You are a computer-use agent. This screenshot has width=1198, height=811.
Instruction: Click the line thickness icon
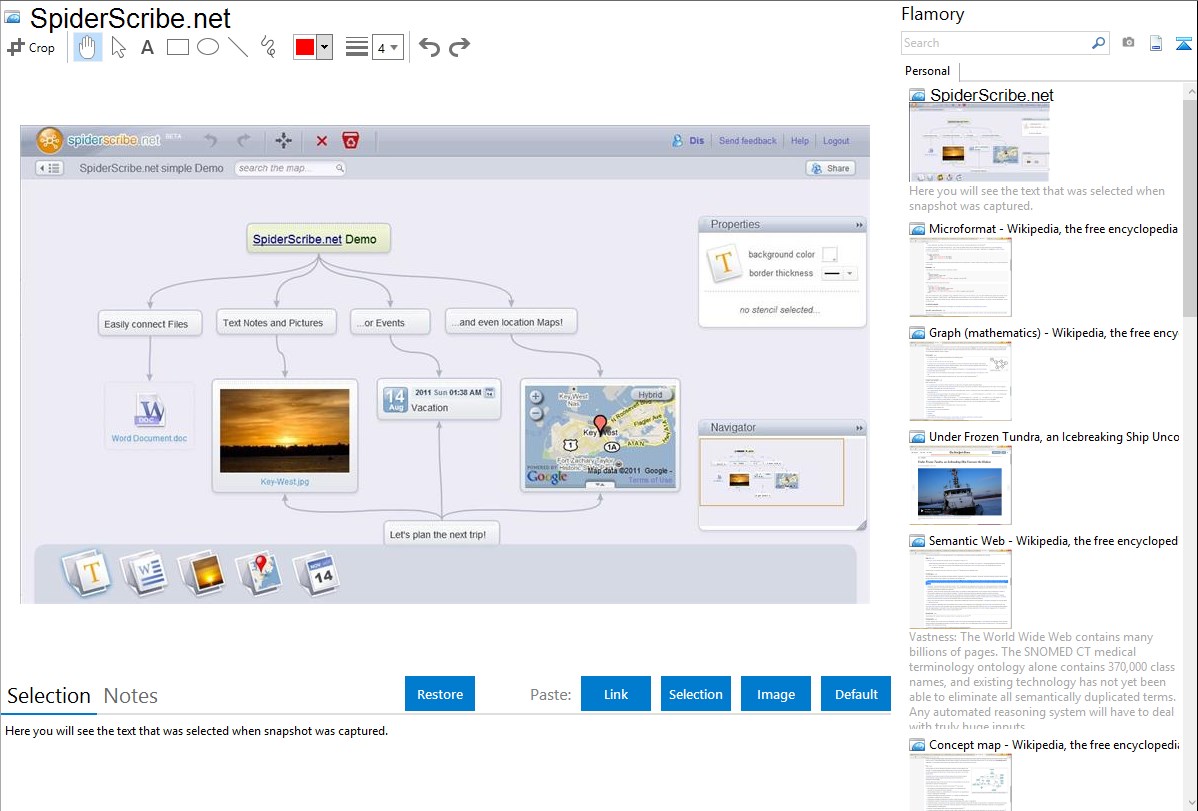pyautogui.click(x=357, y=47)
